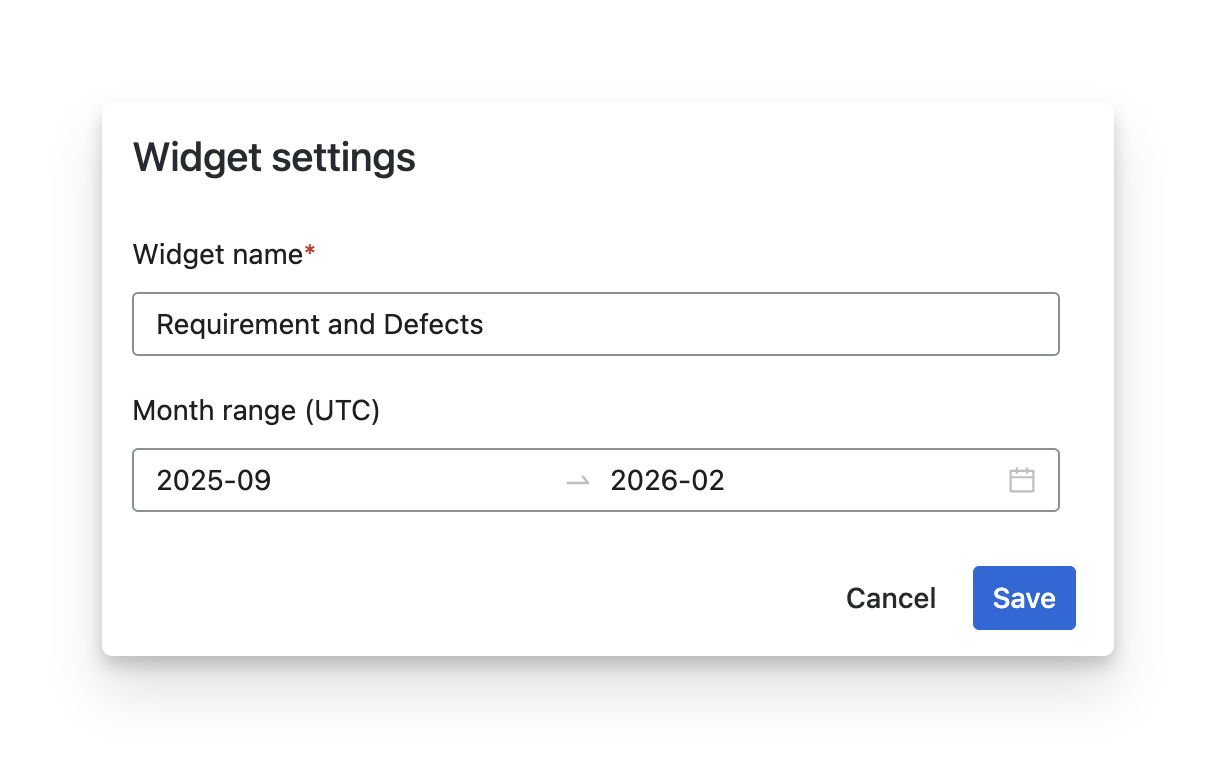Image resolution: width=1216 pixels, height=758 pixels.
Task: Click blank area right of dialog title
Action: pyautogui.click(x=750, y=158)
